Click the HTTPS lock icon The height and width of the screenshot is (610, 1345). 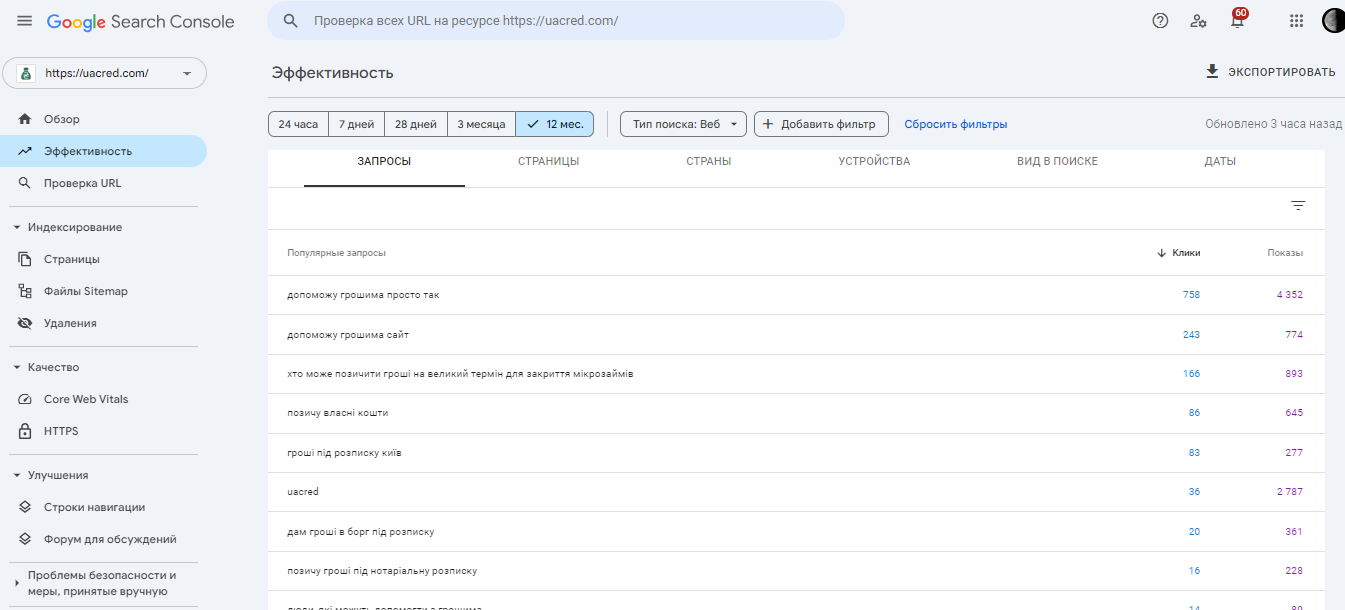click(25, 431)
